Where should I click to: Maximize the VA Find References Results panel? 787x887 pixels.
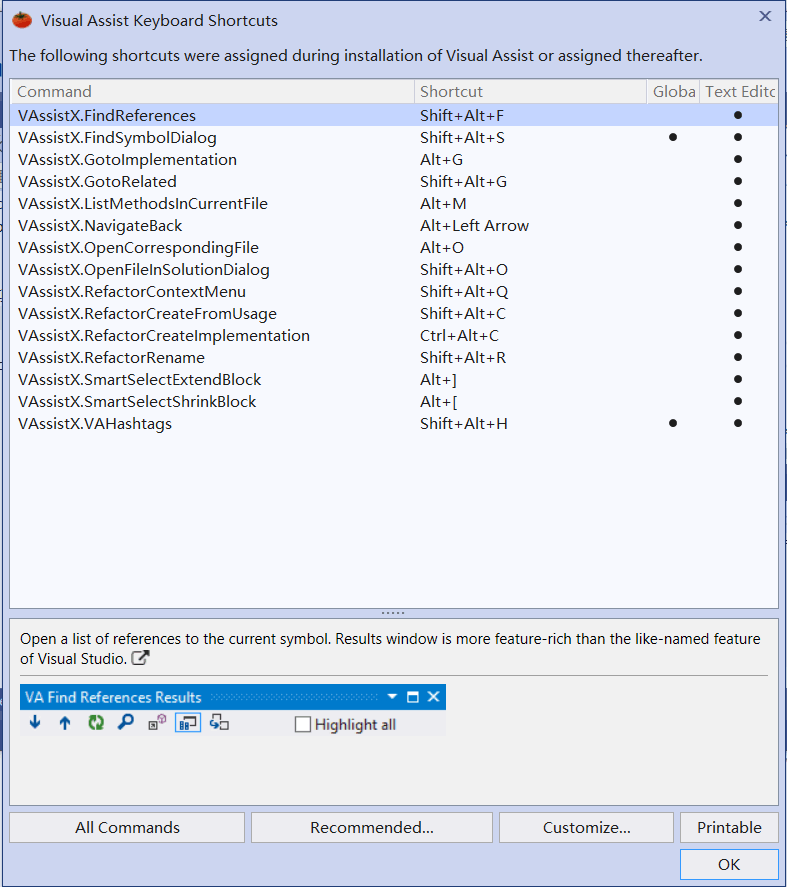[x=413, y=696]
